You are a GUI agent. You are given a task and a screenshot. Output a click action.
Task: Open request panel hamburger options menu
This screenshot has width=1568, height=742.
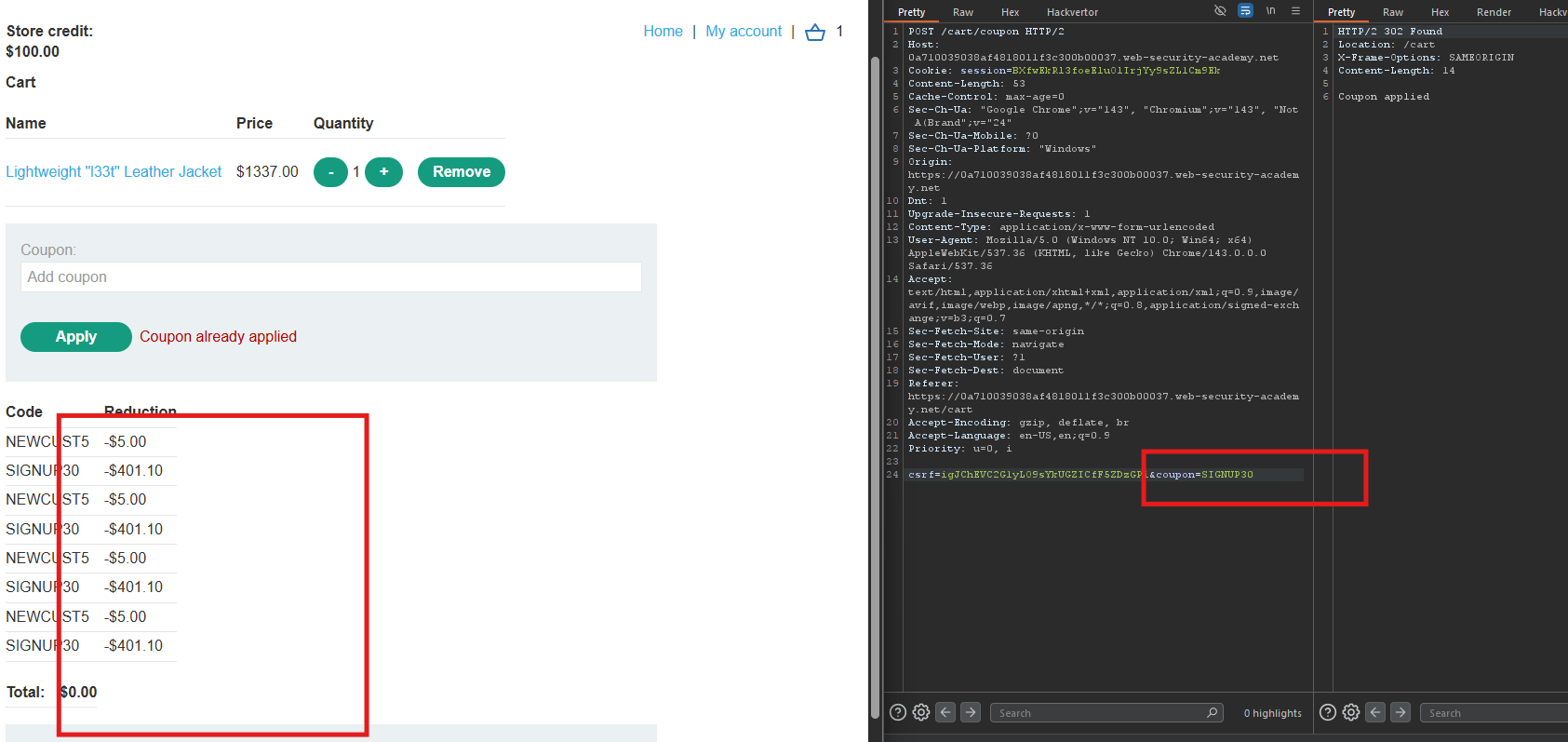coord(1295,11)
